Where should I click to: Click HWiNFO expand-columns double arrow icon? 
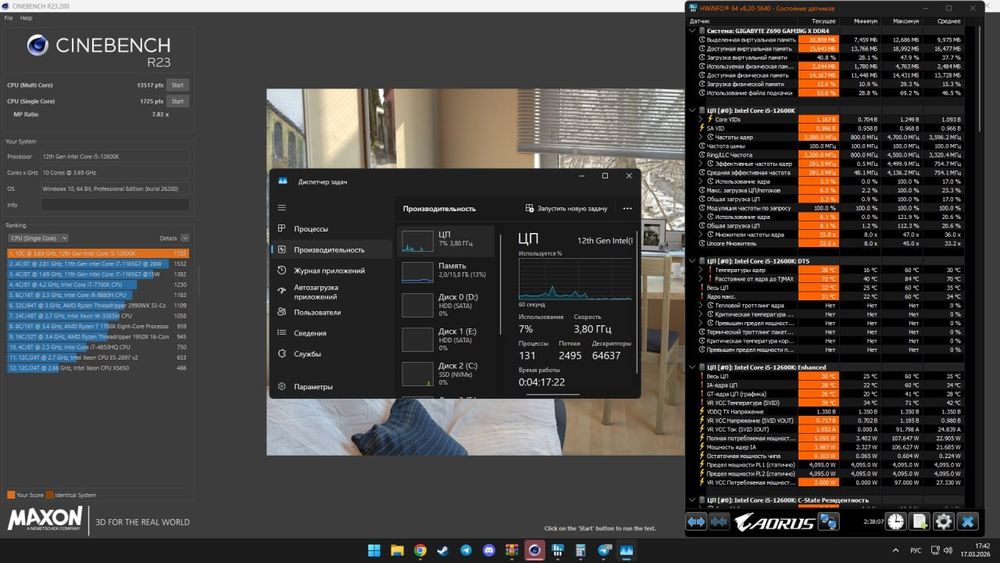696,522
